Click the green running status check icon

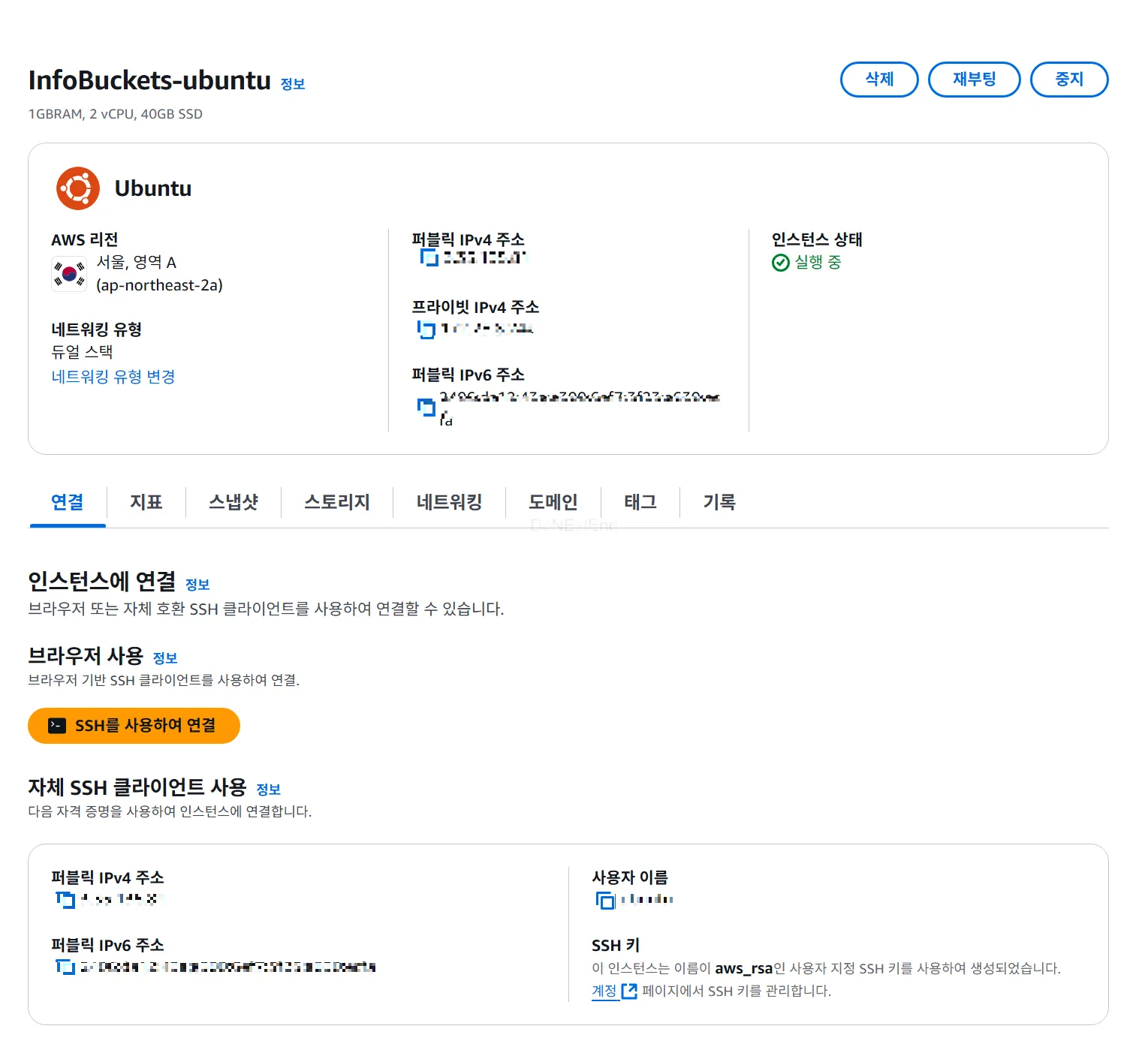pos(780,262)
